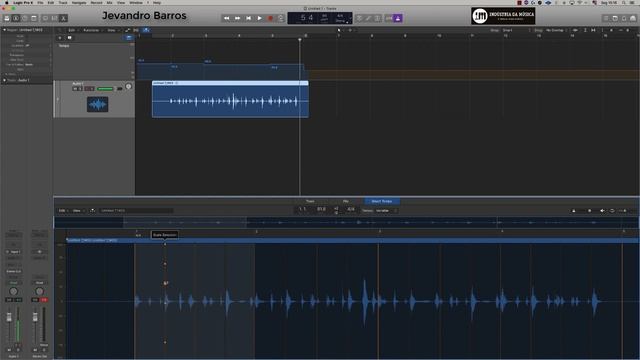Open the File menu in menu bar
640x360 pixels.
(x=40, y=2)
